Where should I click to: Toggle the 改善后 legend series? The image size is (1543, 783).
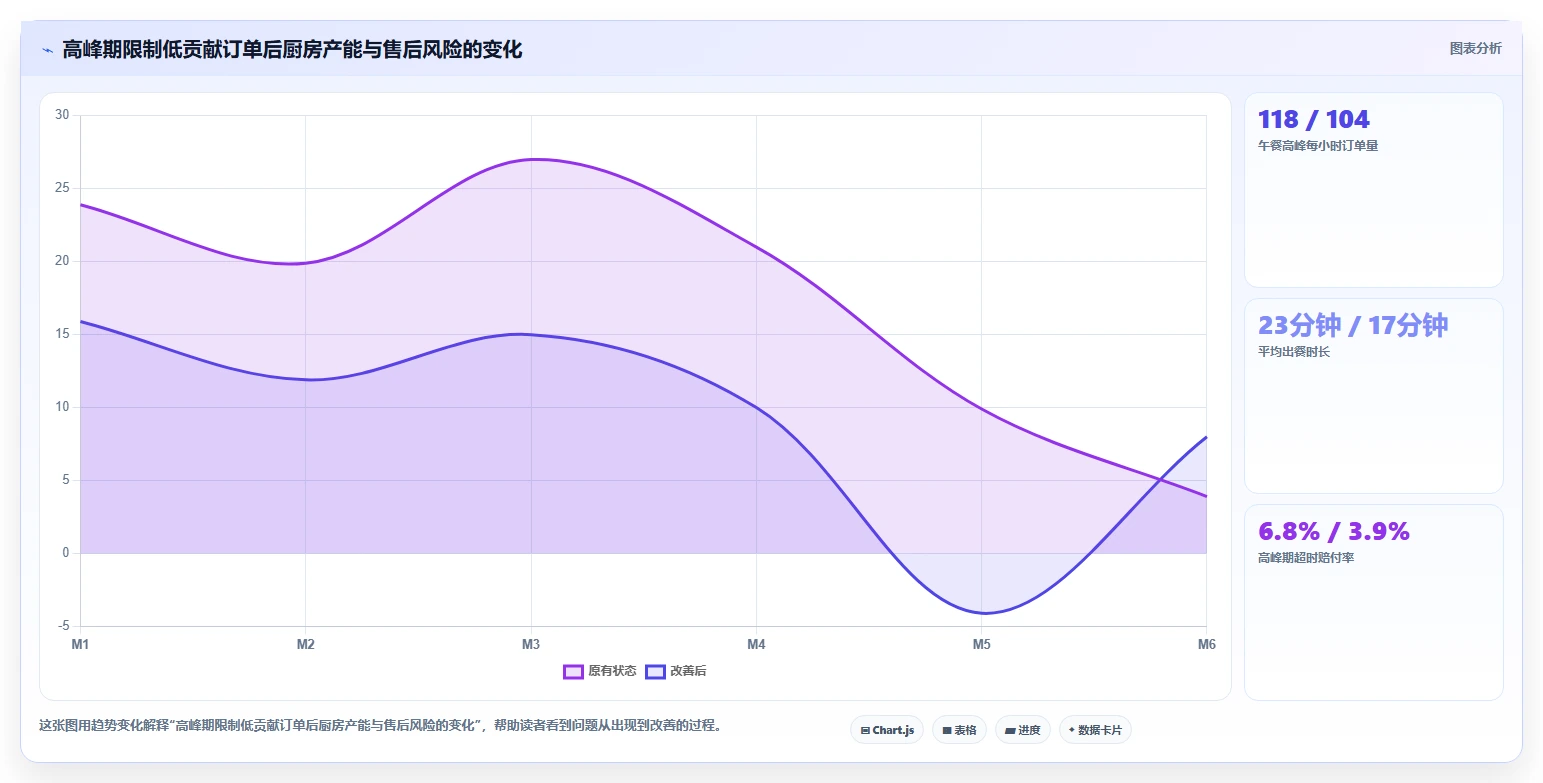tap(676, 671)
